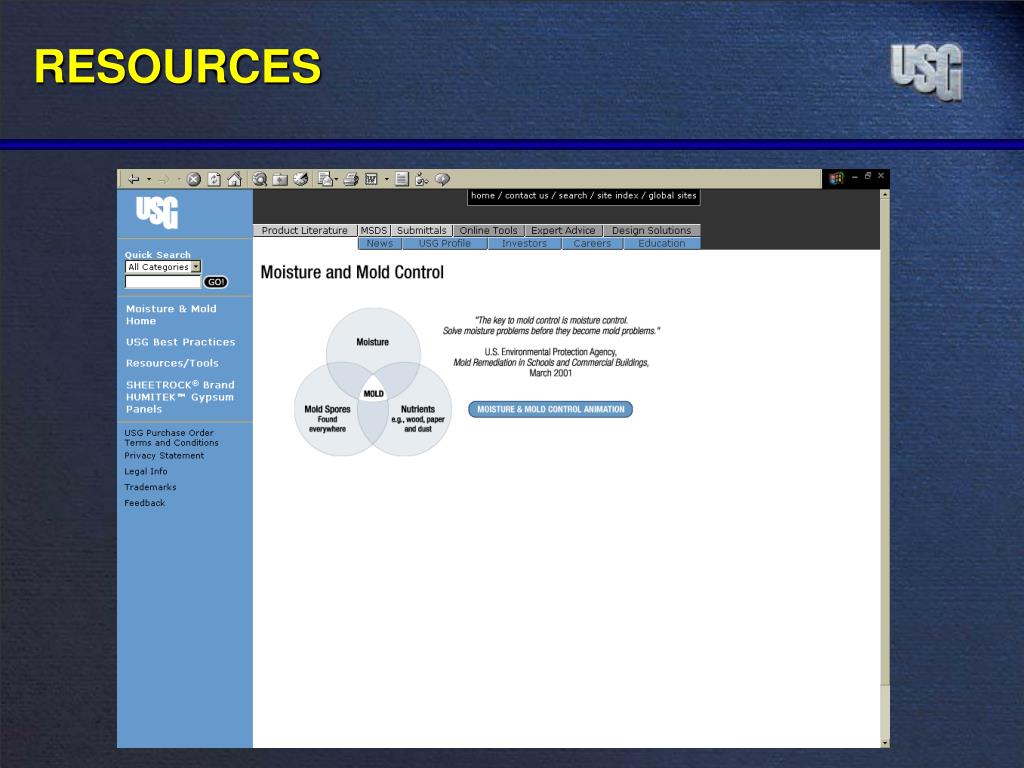Open USG Purchase Order Terms and Conditions

tap(171, 438)
